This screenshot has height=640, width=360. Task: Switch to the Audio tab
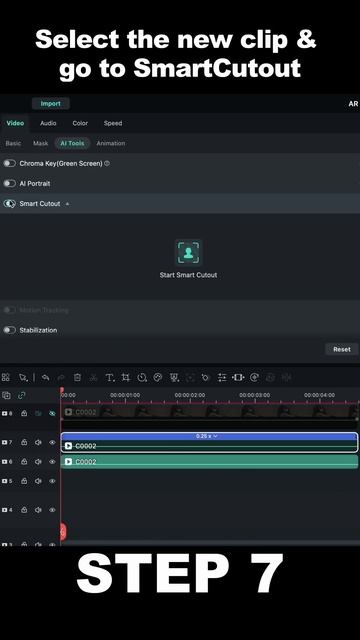(x=48, y=123)
